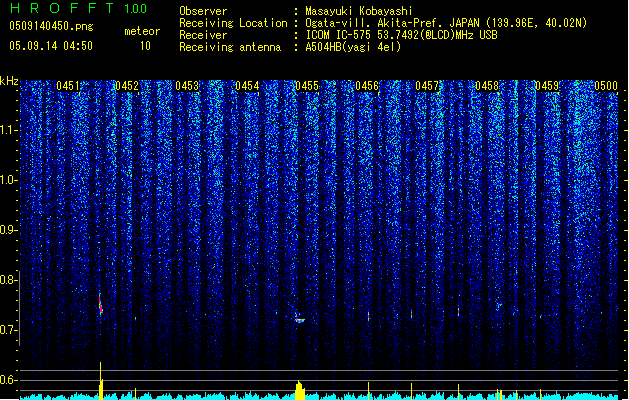Click observer name Masayuki Kobayashi
This screenshot has width=629, height=400.
click(x=359, y=11)
